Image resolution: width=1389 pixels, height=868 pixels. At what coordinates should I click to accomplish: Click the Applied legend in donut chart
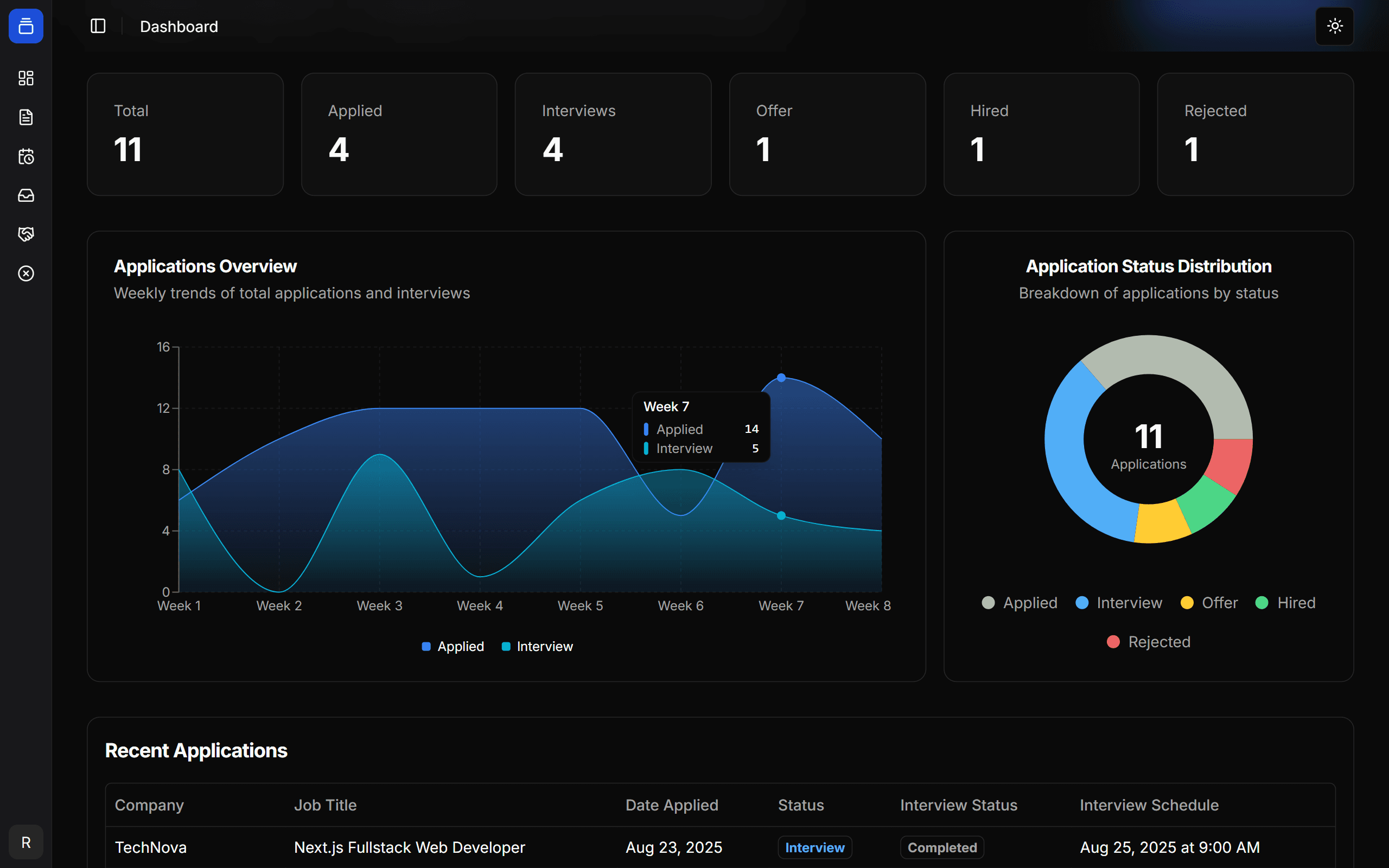pyautogui.click(x=1020, y=603)
